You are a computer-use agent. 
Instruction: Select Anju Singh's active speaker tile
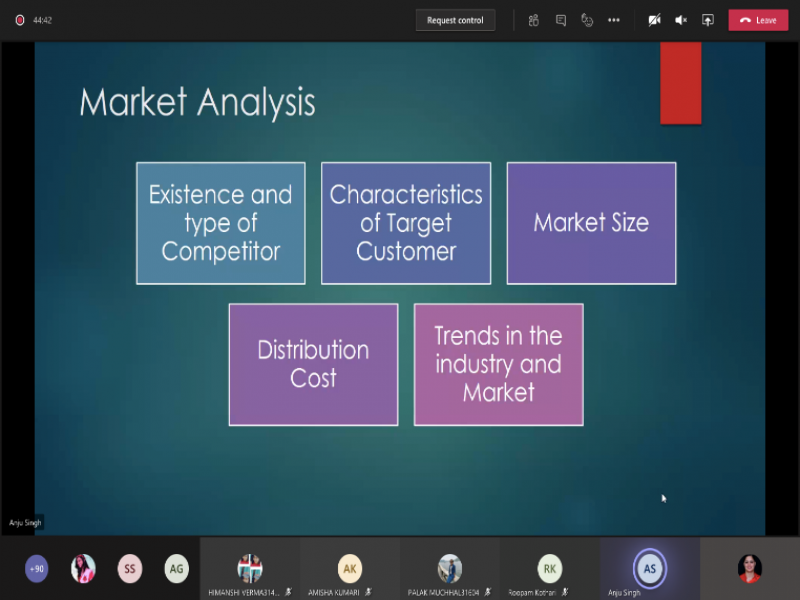[650, 568]
